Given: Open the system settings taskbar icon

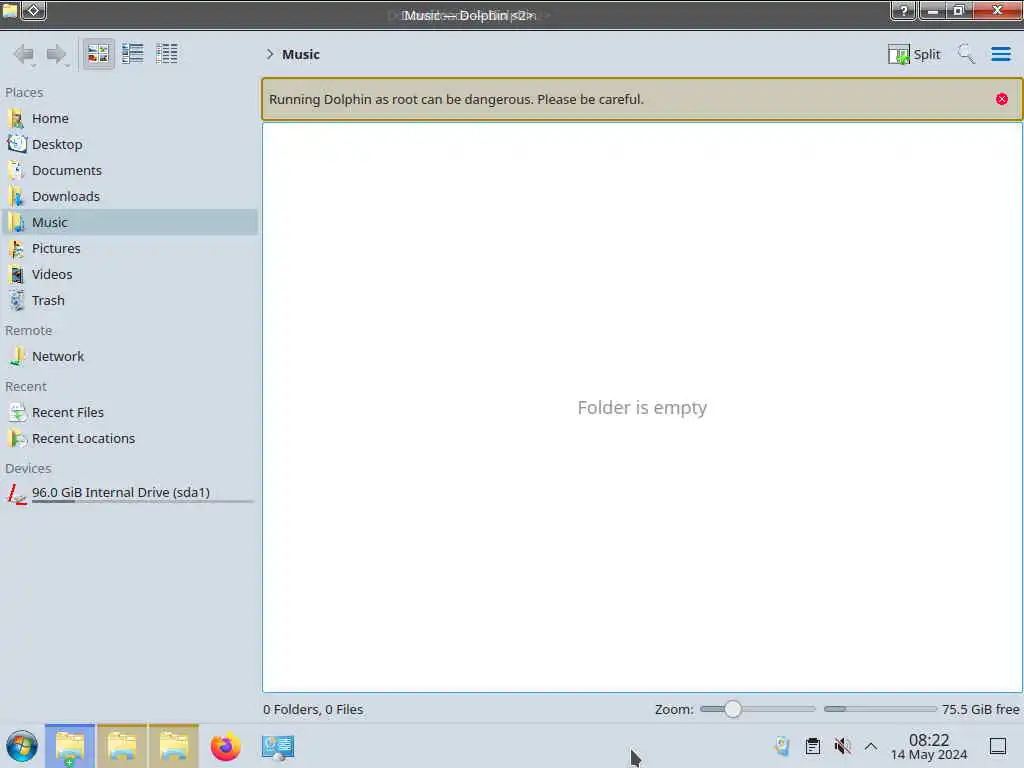Looking at the screenshot, I should pos(278,747).
